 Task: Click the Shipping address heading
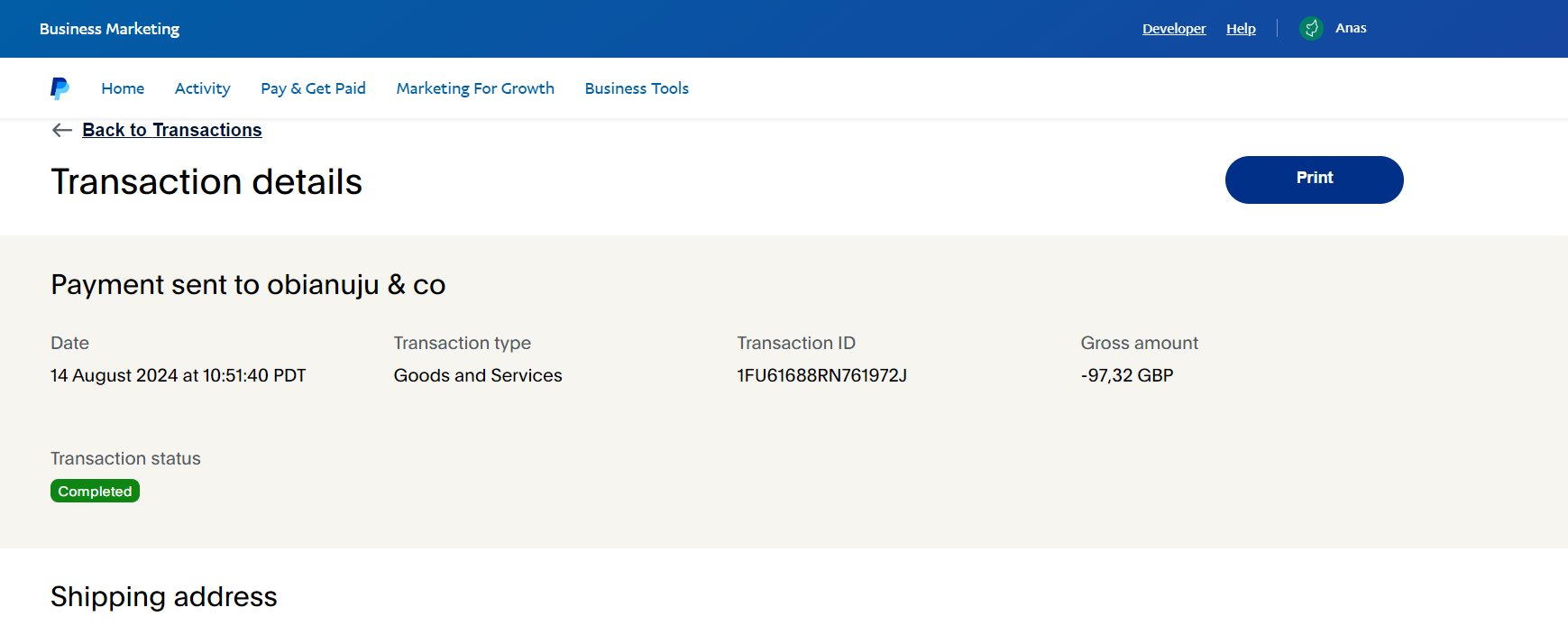(164, 597)
